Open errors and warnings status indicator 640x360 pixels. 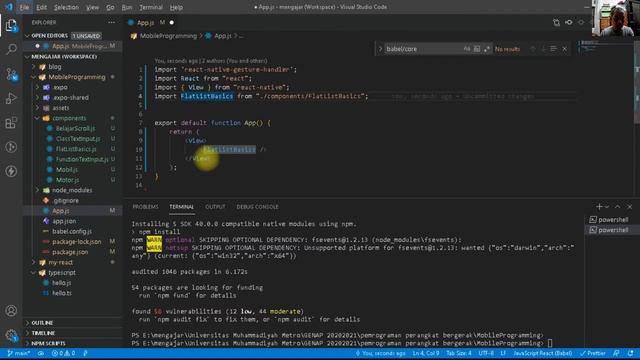point(63,353)
